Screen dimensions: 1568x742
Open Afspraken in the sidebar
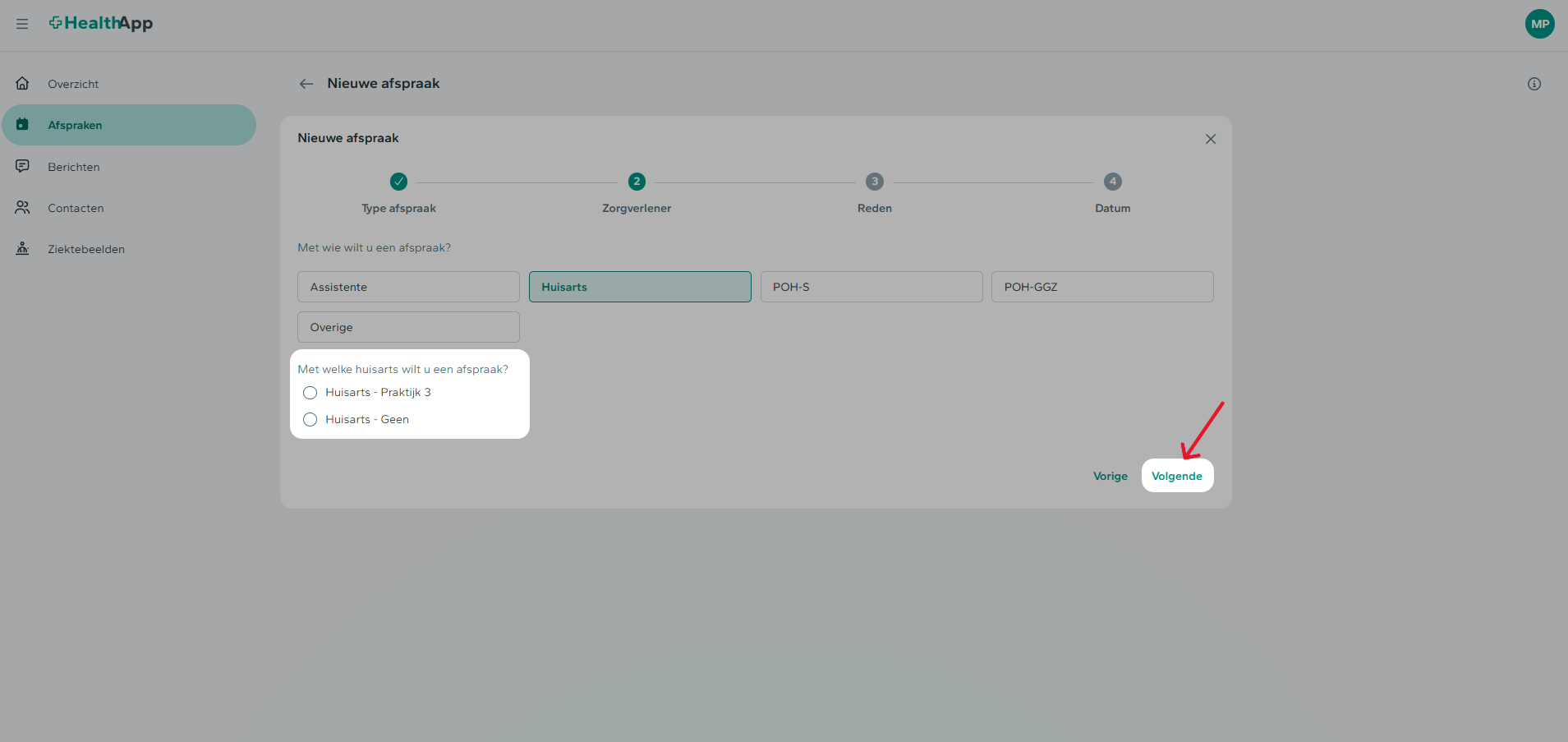pos(129,125)
